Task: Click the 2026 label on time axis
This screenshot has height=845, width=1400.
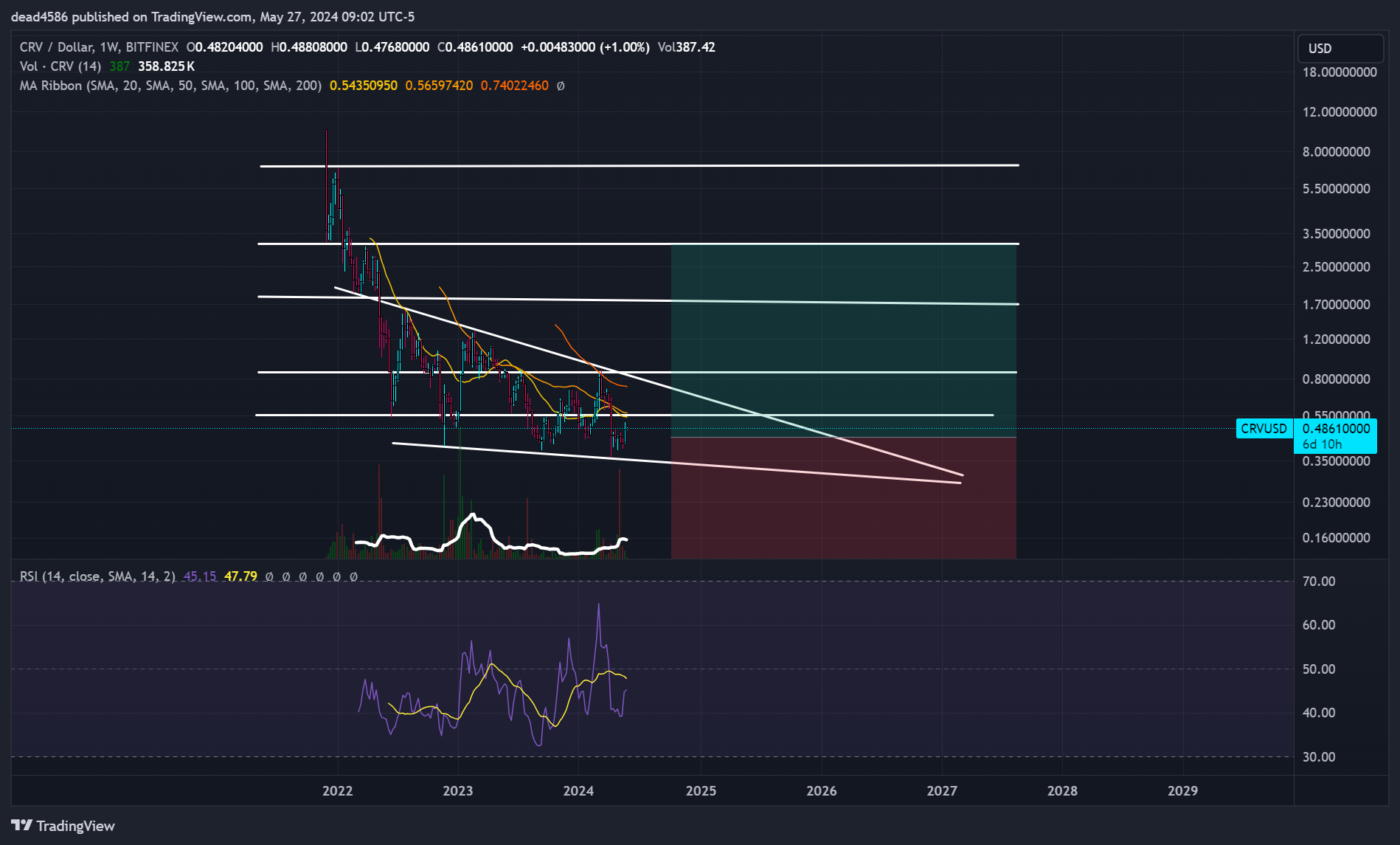Action: 822,791
